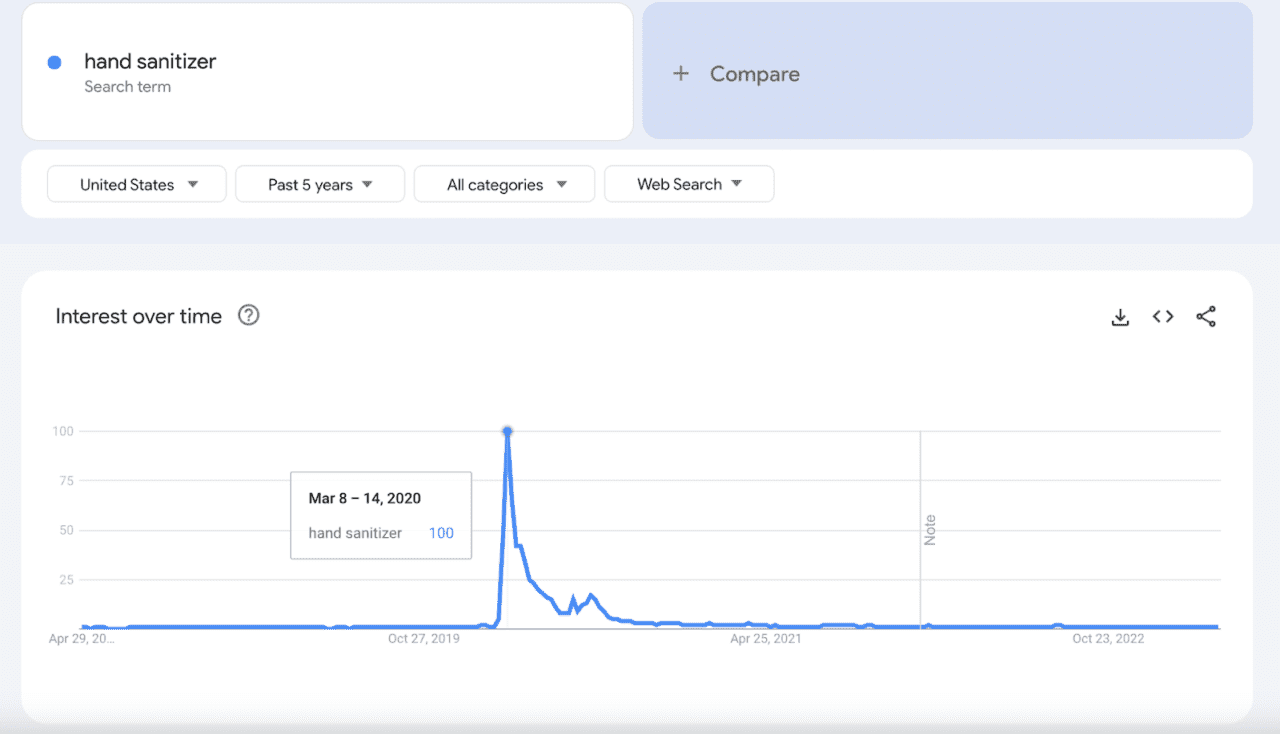Click the peak data point at 100
Image resolution: width=1280 pixels, height=734 pixels.
point(507,431)
